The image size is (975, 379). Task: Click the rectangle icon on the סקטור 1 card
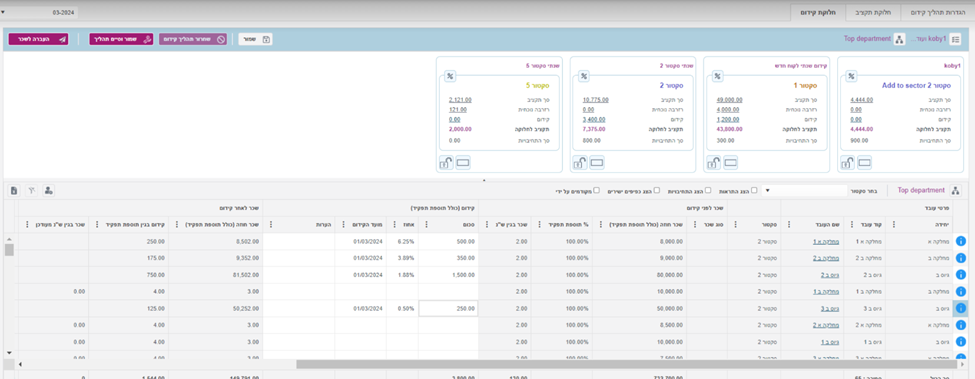click(x=731, y=163)
